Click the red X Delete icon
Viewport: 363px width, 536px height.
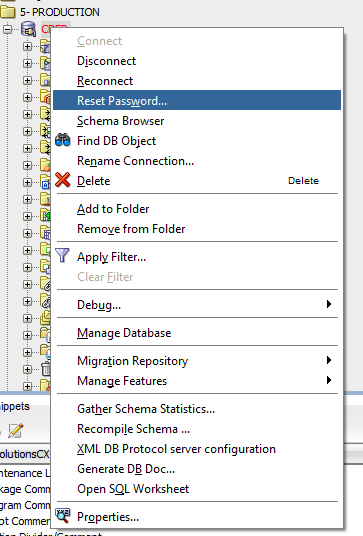click(x=63, y=180)
